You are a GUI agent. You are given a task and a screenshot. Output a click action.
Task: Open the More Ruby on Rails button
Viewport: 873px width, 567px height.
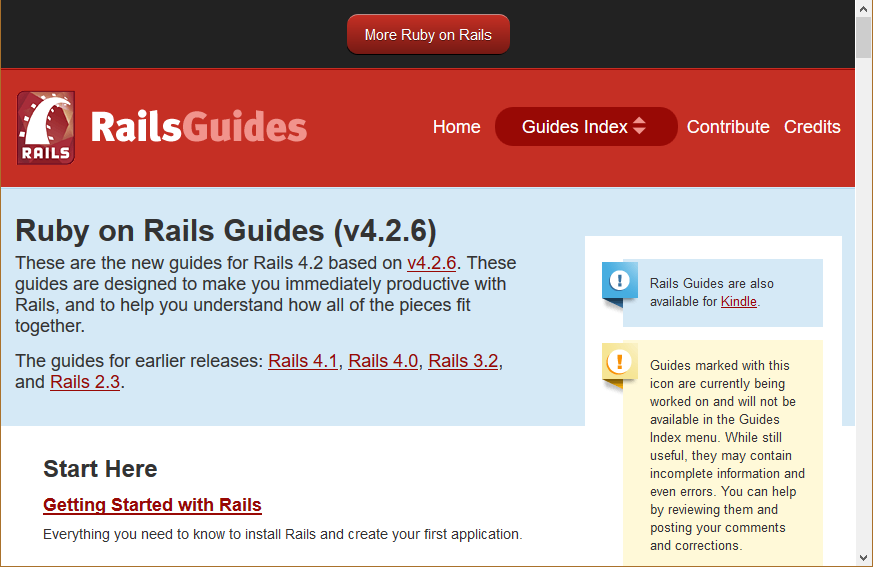pyautogui.click(x=428, y=35)
